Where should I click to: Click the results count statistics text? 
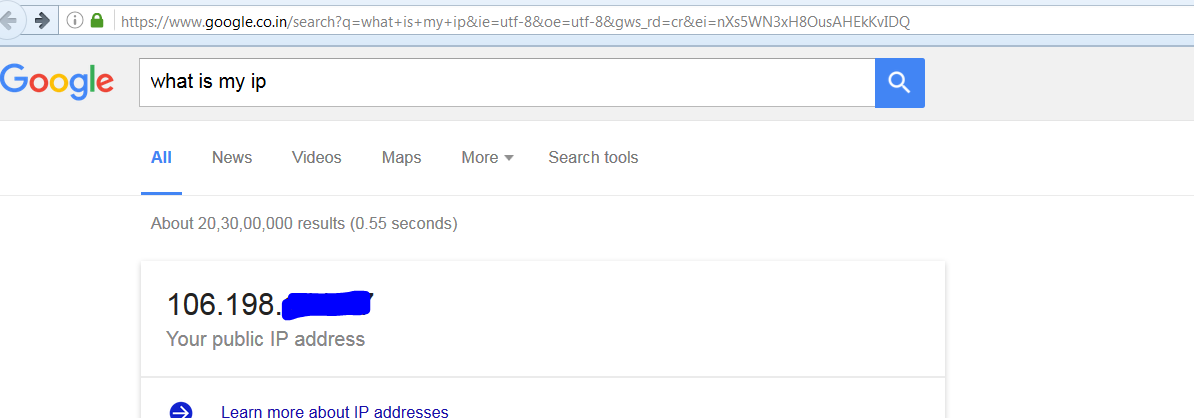[304, 223]
